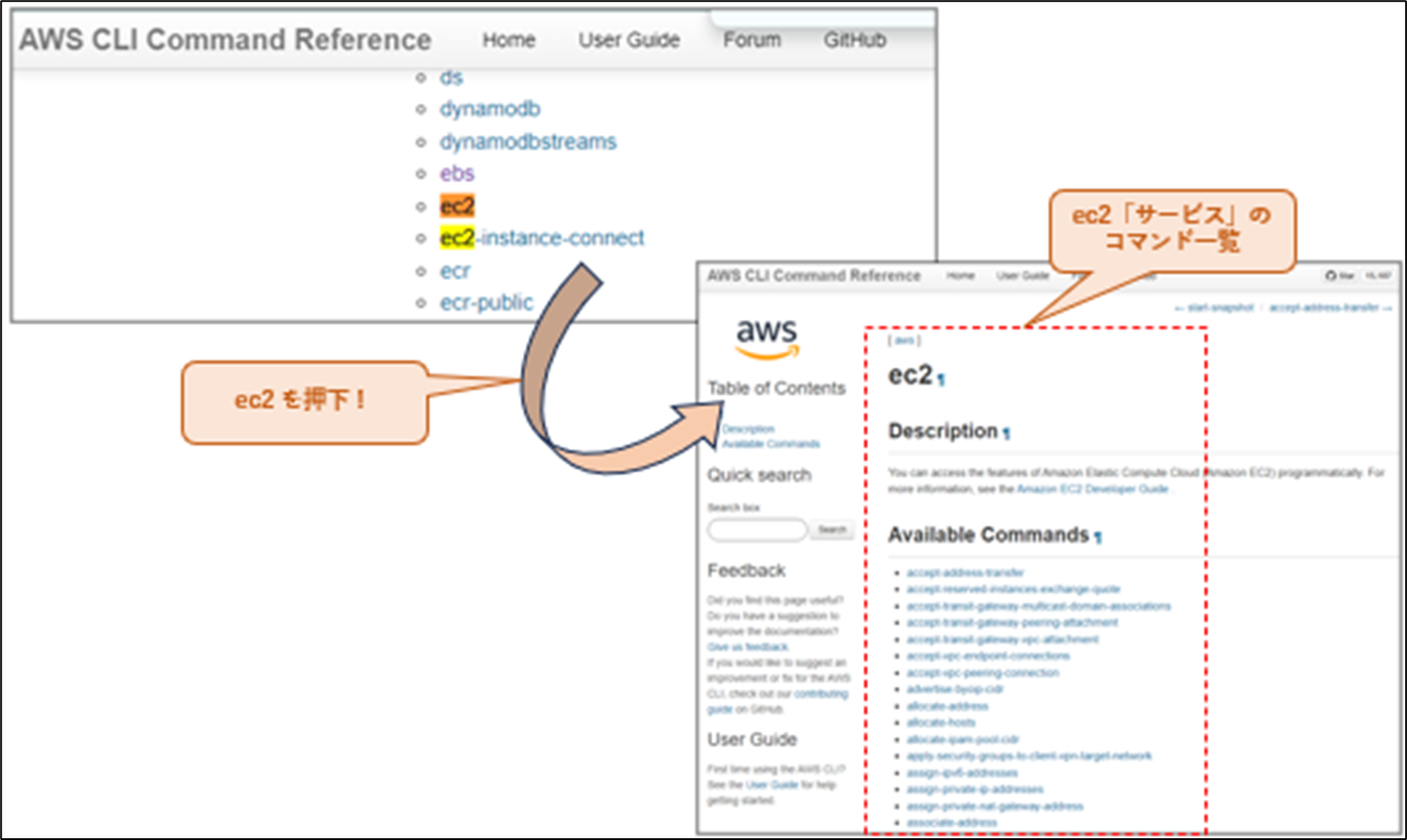This screenshot has width=1407, height=840.
Task: Open allocate-ipam-pool-cidr command
Action: 963,739
